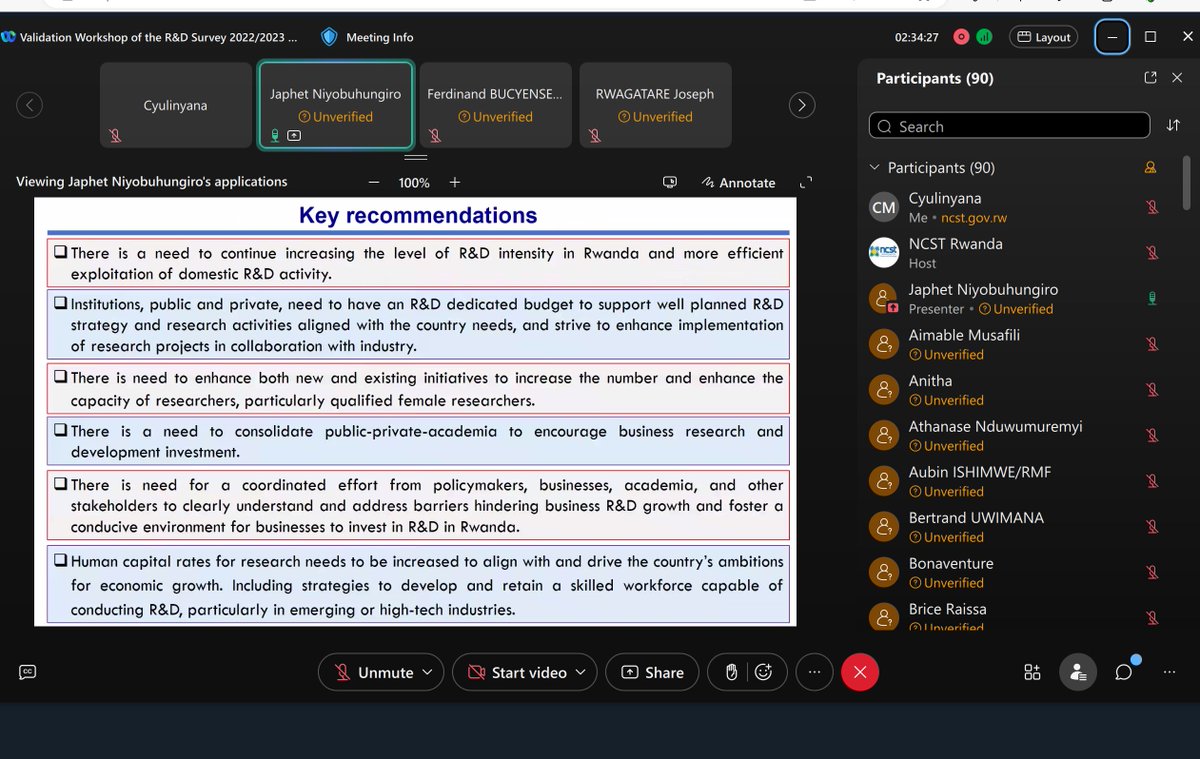1200x759 pixels.
Task: Open video options dropdown arrow
Action: point(581,672)
